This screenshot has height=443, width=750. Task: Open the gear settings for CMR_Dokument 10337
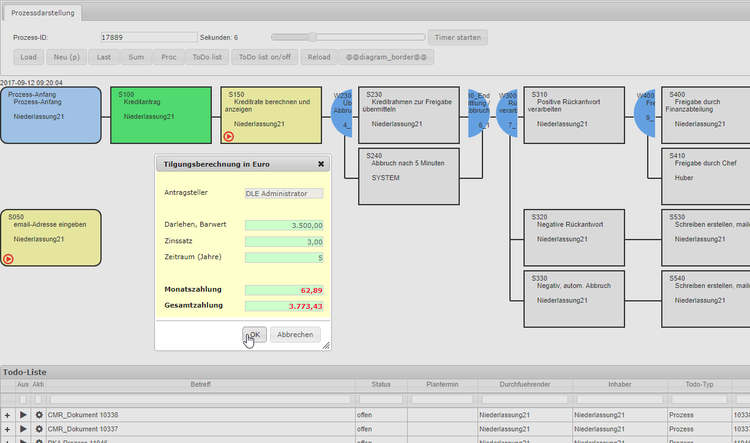[x=39, y=428]
